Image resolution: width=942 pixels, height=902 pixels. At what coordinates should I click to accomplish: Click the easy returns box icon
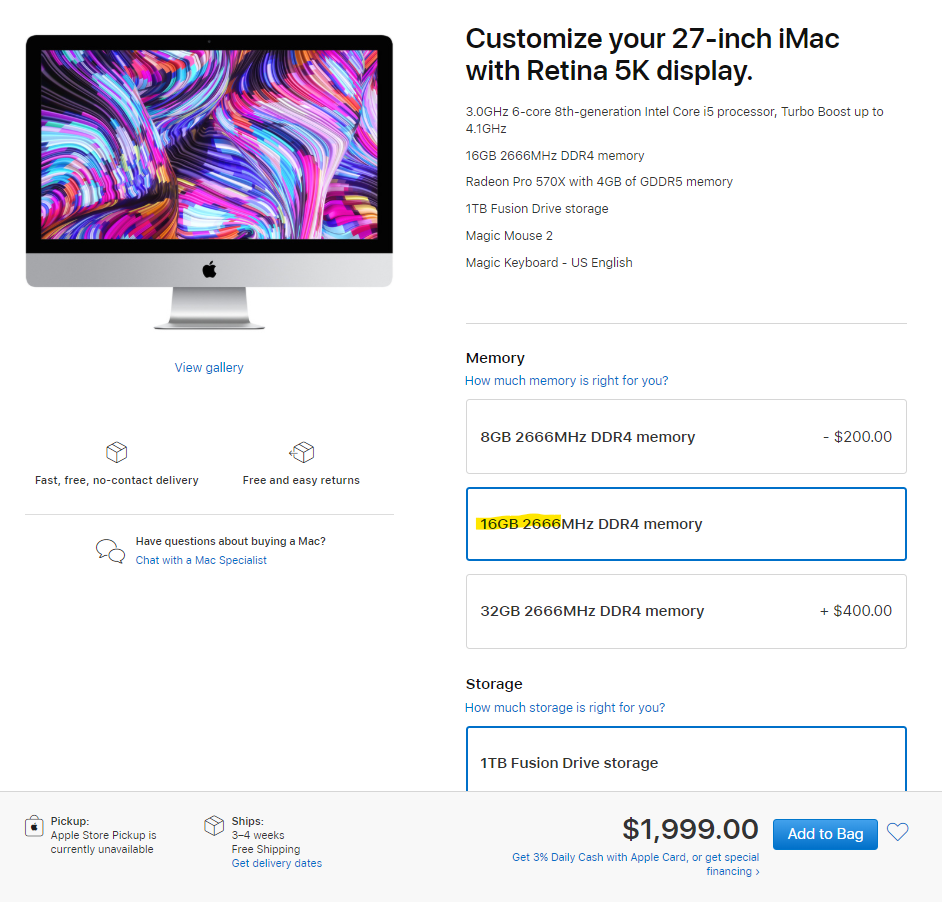[301, 453]
